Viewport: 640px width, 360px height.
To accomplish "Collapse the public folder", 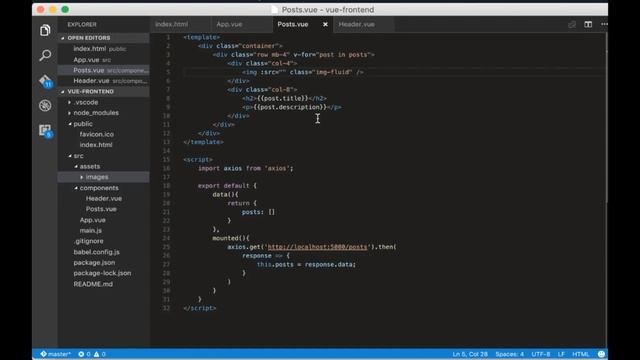I will [x=104, y=124].
